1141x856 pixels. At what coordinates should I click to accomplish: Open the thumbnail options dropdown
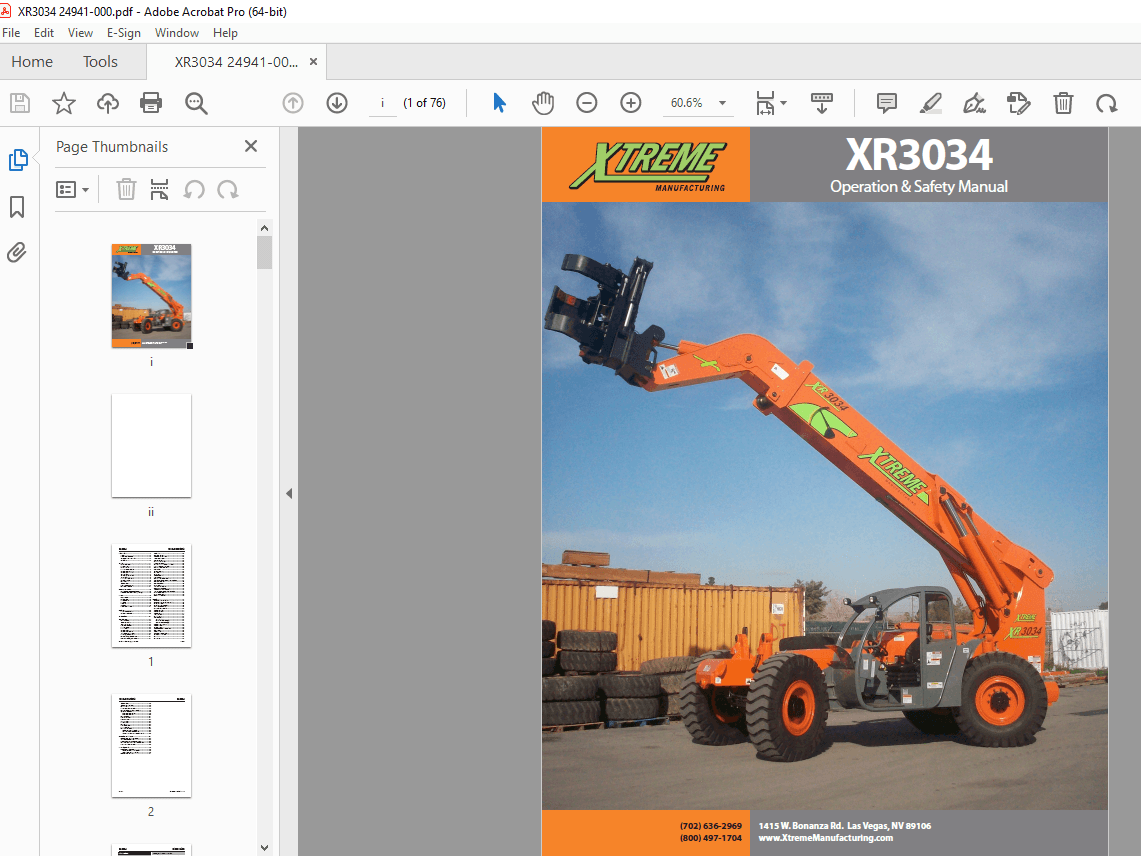point(73,189)
